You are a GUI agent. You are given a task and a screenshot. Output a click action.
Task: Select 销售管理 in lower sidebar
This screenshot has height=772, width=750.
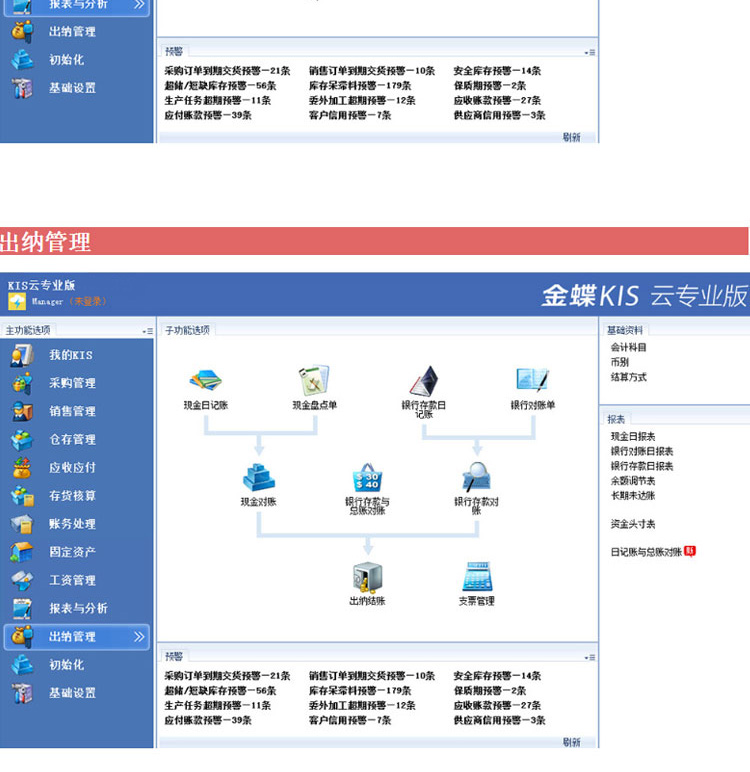(x=72, y=411)
